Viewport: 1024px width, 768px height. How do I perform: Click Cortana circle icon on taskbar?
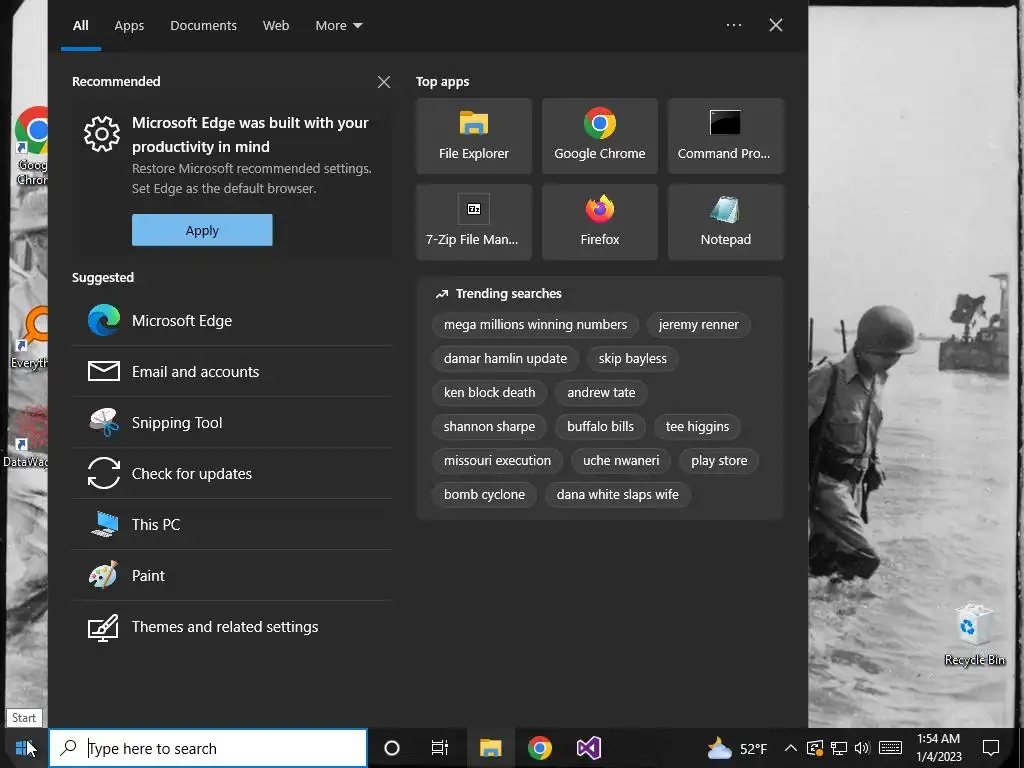tap(392, 748)
